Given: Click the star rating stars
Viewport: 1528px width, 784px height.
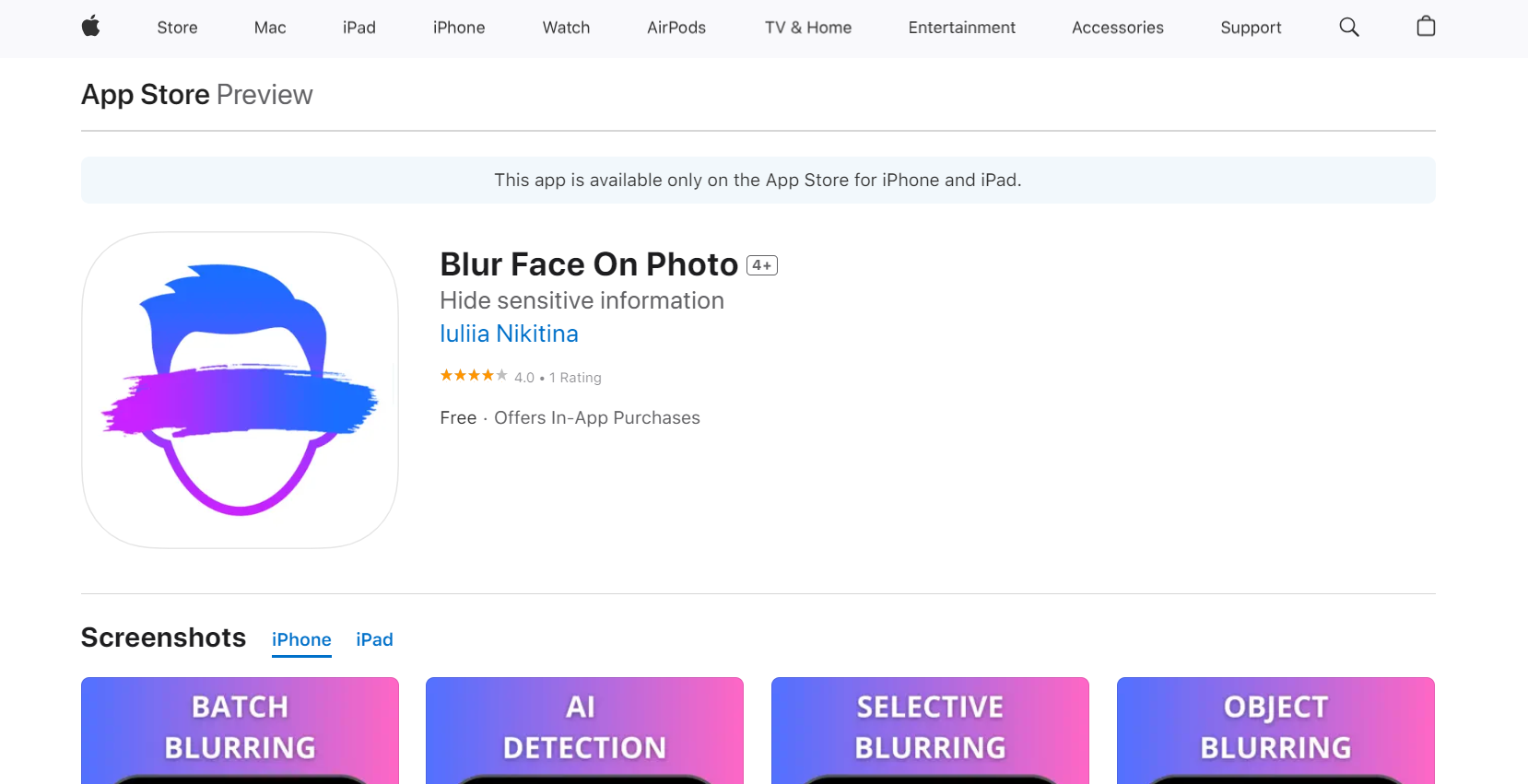Looking at the screenshot, I should point(473,375).
